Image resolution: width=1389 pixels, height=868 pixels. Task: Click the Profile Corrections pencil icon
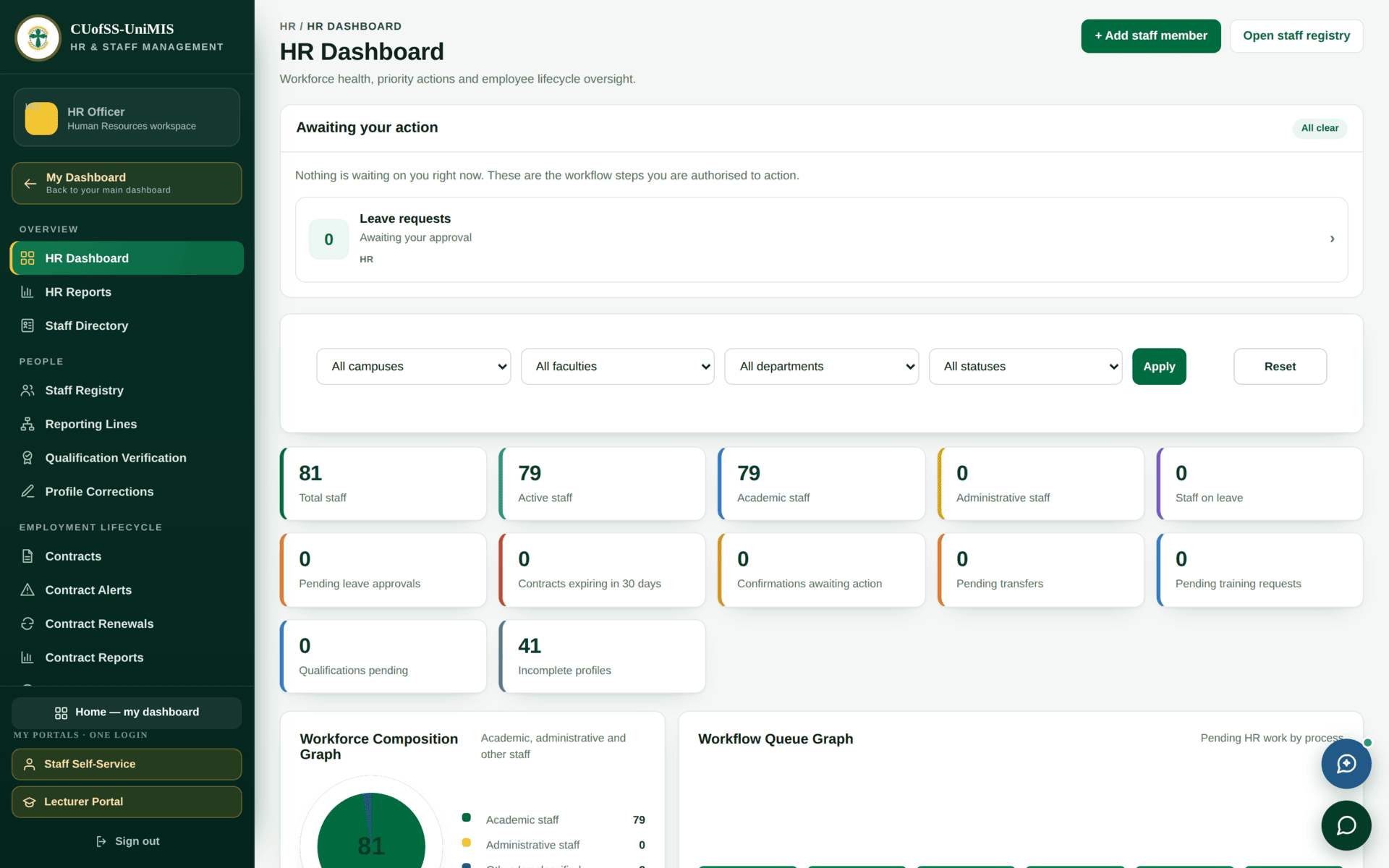pos(27,492)
